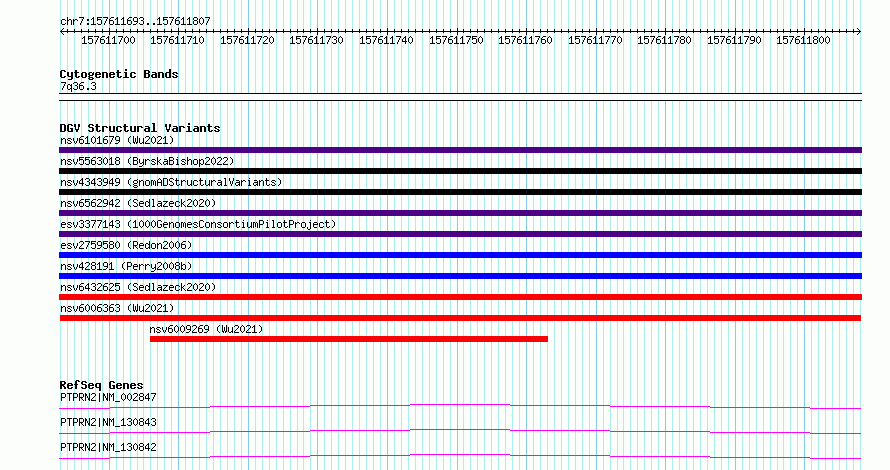The width and height of the screenshot is (890, 470).
Task: Click the chr7:157611693..157611807 region label
Action: point(135,22)
